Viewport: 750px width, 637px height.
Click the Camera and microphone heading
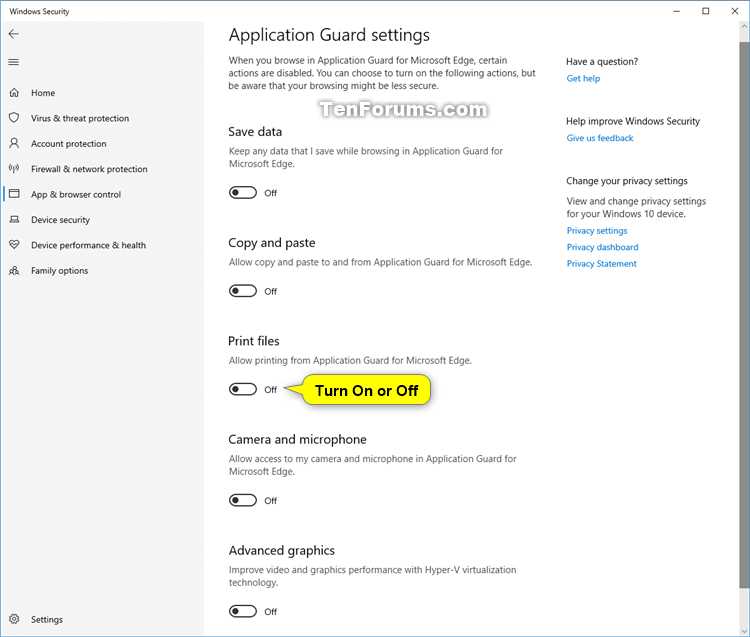pos(298,439)
